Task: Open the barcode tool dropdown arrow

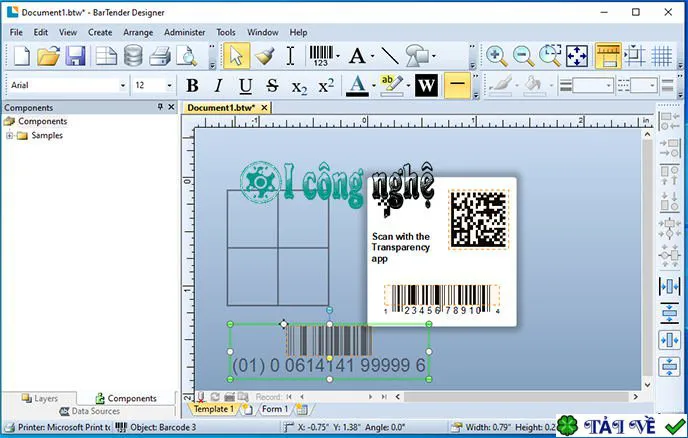Action: [338, 56]
